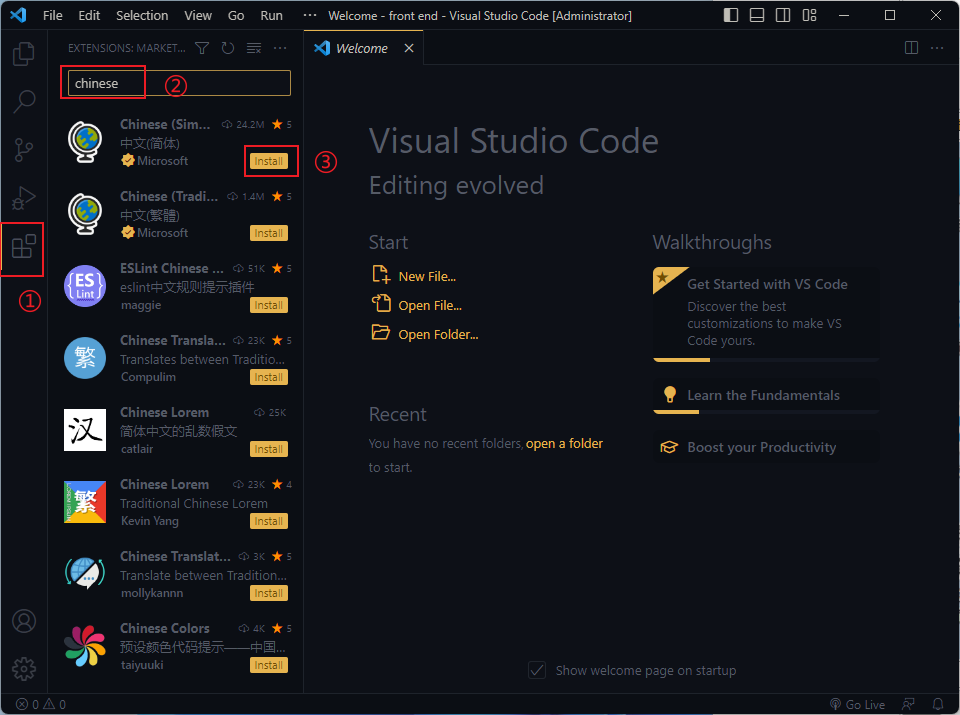Open the Source Control view
This screenshot has width=960, height=715.
coord(24,149)
